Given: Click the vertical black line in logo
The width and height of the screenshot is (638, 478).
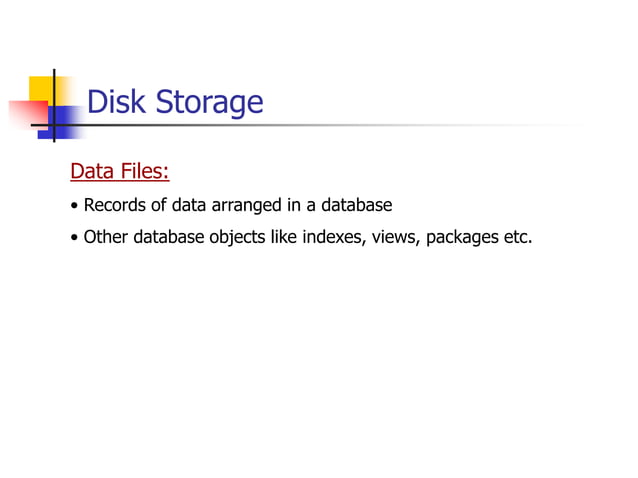Looking at the screenshot, I should [x=54, y=105].
